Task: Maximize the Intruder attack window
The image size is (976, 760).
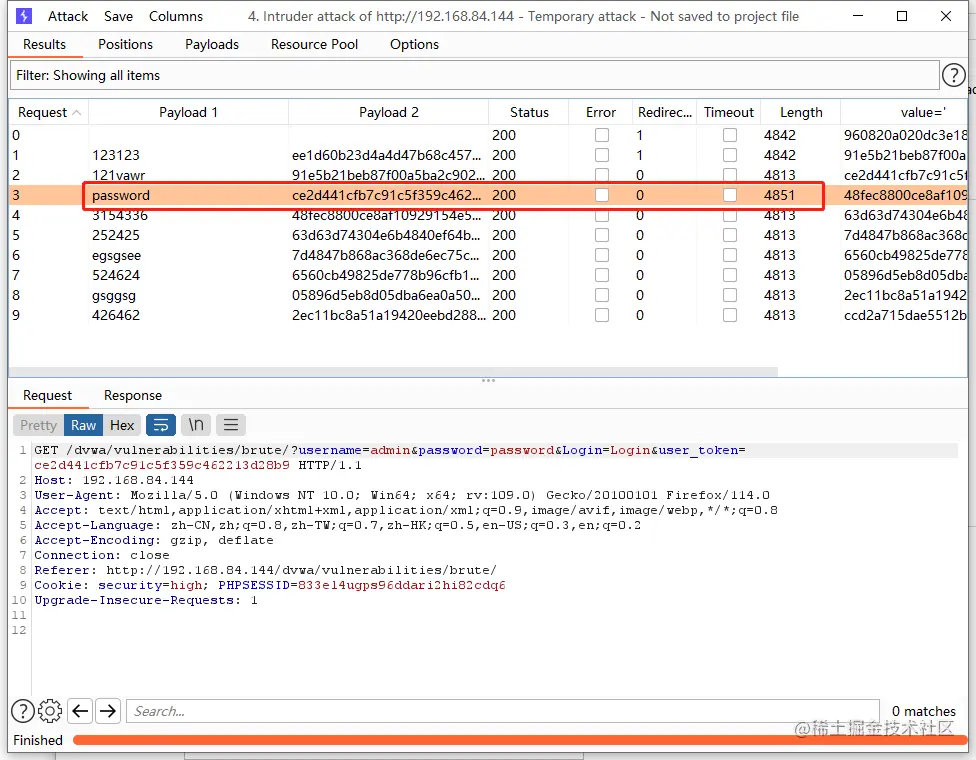Action: click(901, 16)
